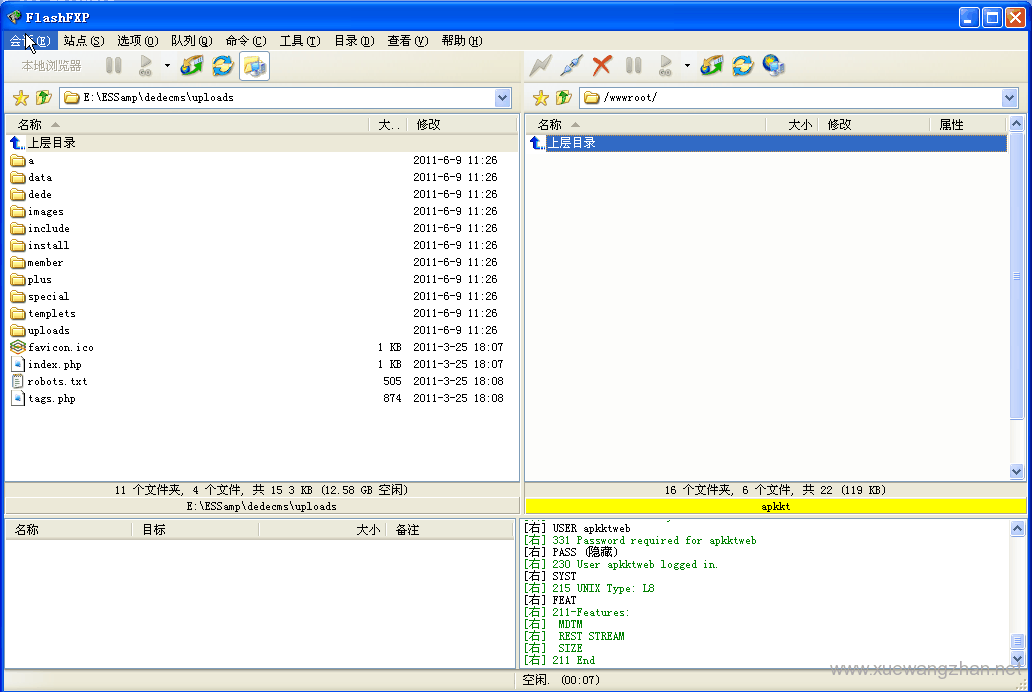This screenshot has width=1032, height=692.
Task: Click the Connect (lightning) icon in right toolbar
Action: (x=540, y=66)
